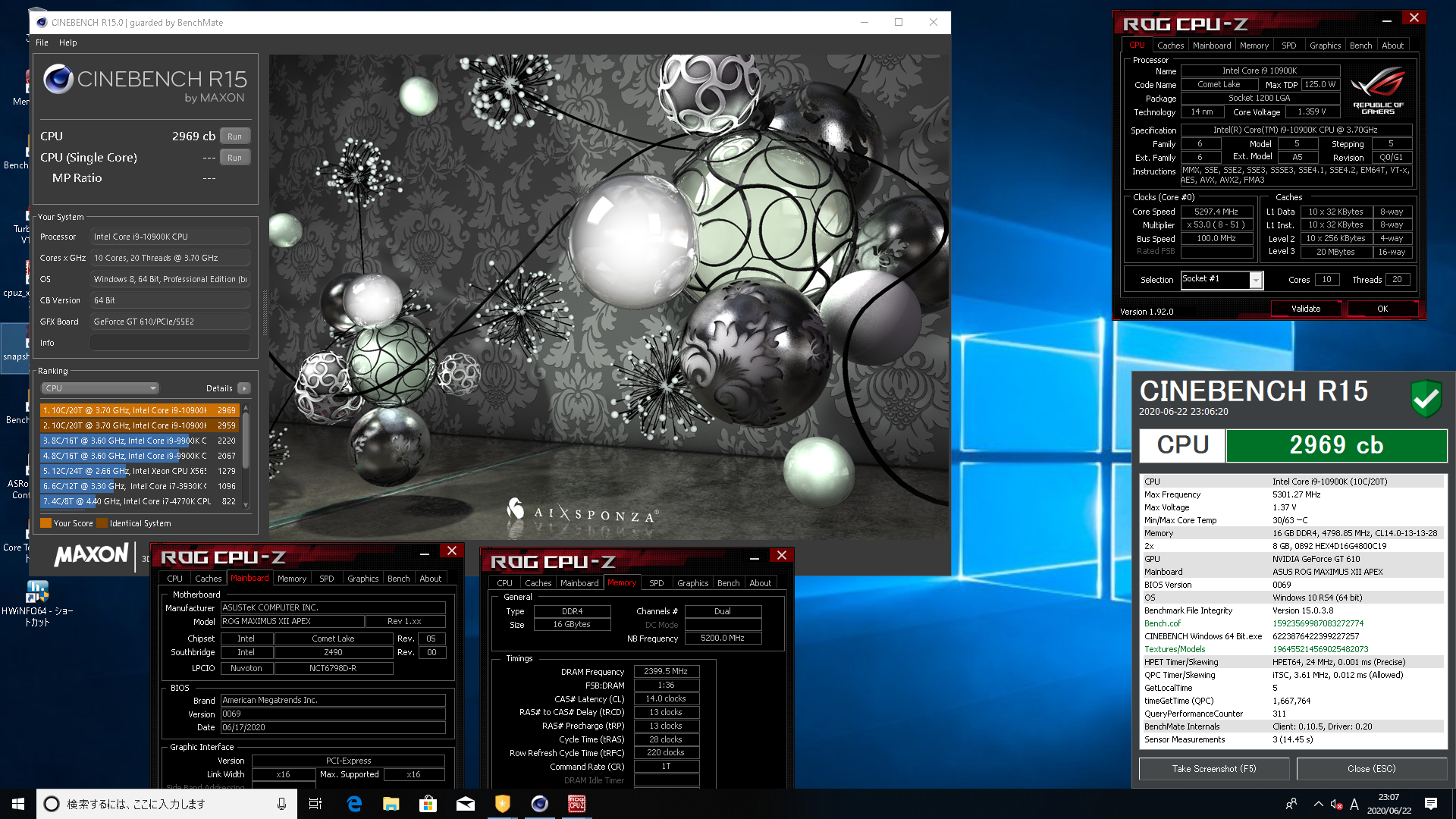Open the CPU ranking type dropdown
1456x819 pixels.
(x=100, y=388)
